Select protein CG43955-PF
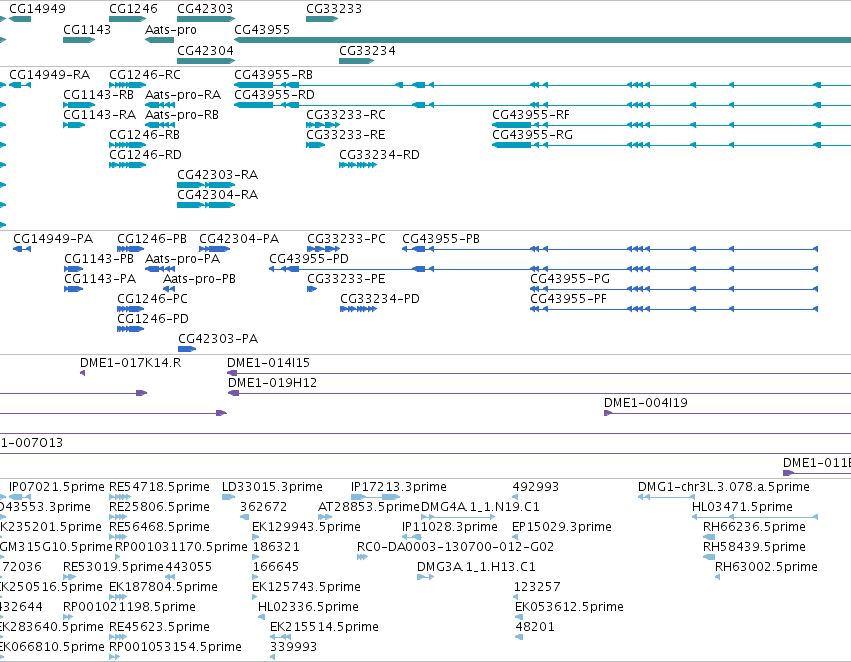This screenshot has width=851, height=662. (x=569, y=299)
